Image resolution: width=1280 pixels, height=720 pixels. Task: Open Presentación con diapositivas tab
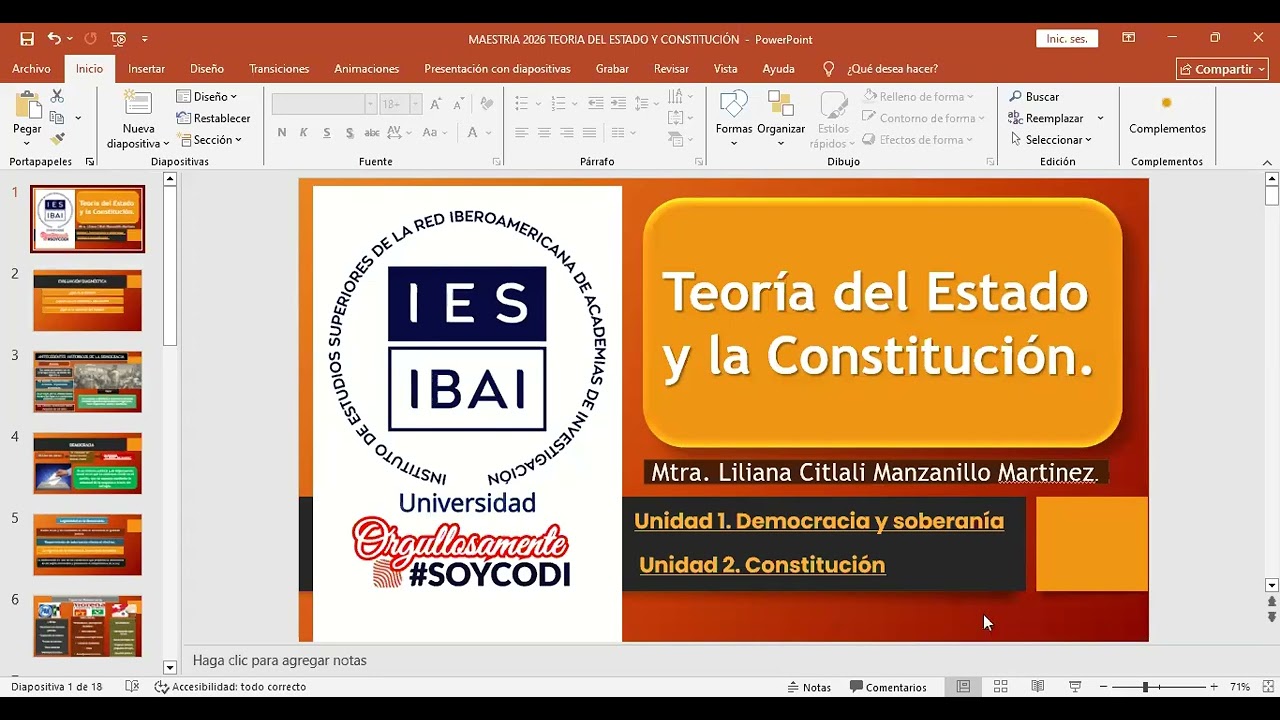(497, 69)
